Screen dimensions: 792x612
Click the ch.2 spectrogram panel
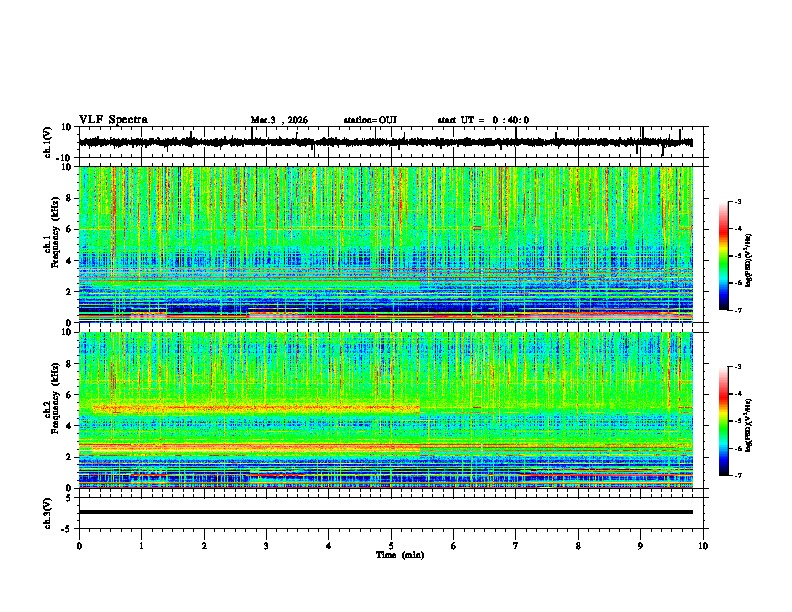tap(386, 410)
